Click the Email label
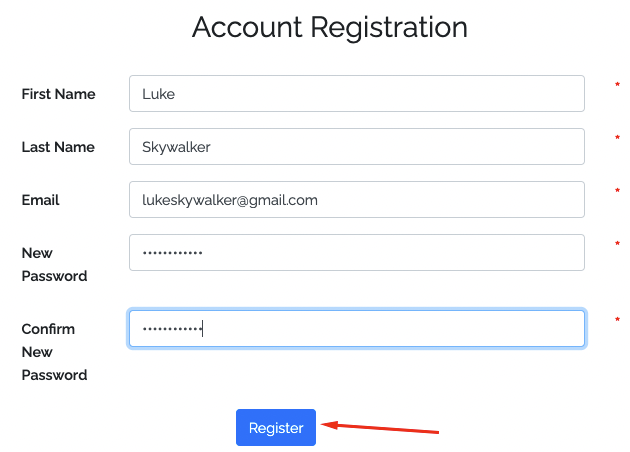The image size is (630, 452). (x=41, y=200)
